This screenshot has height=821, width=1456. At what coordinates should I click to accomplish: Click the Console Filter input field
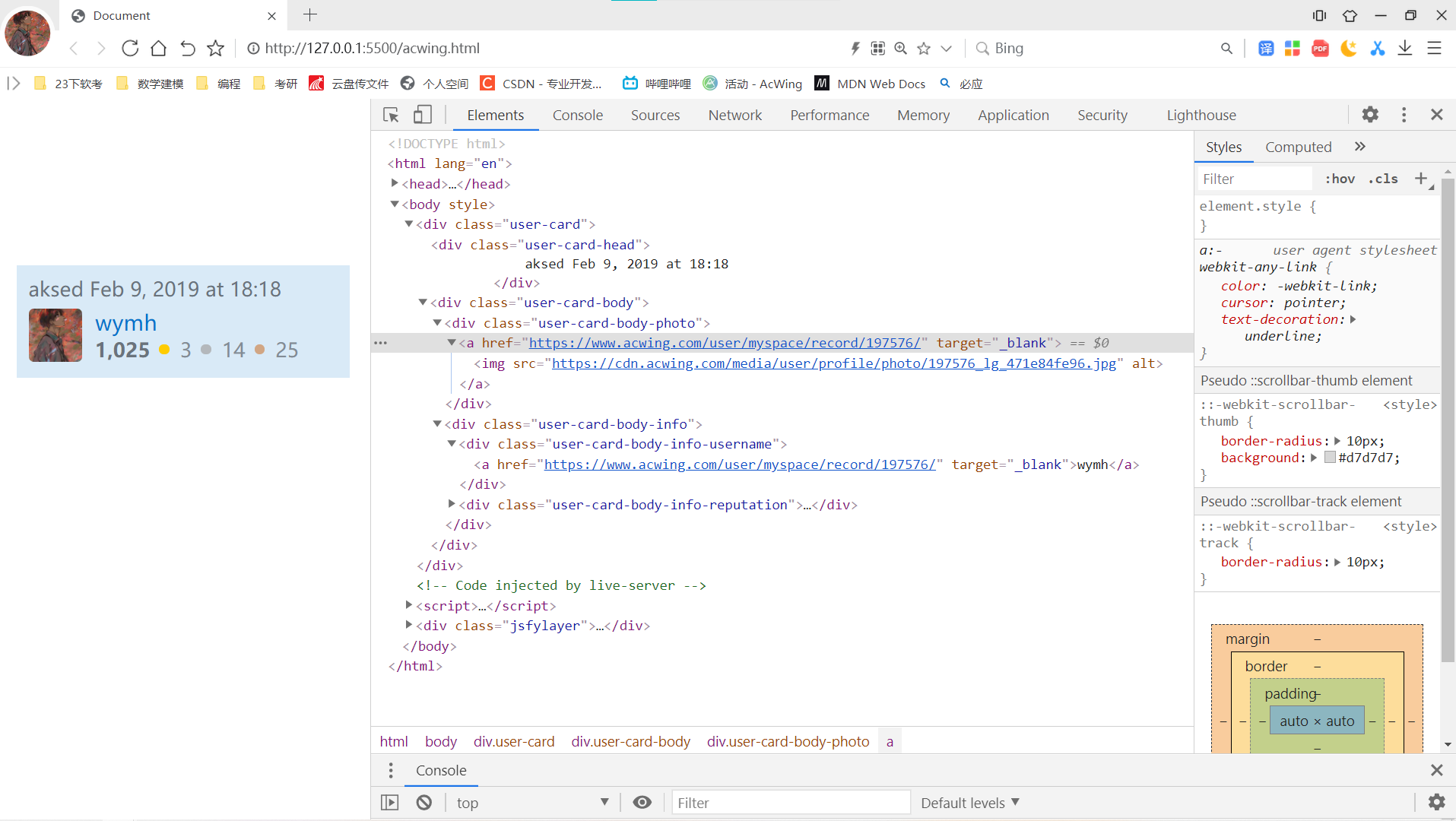click(x=791, y=803)
